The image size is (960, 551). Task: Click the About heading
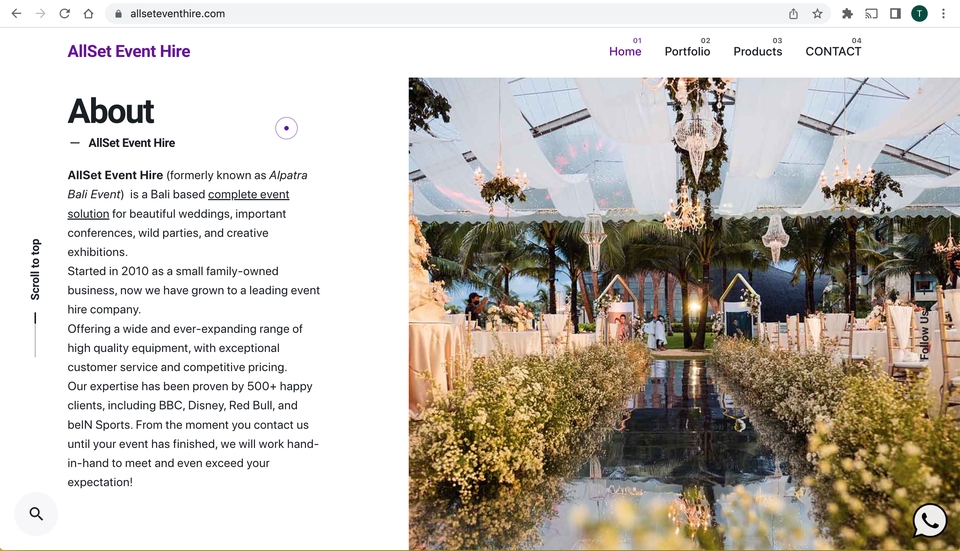[111, 111]
